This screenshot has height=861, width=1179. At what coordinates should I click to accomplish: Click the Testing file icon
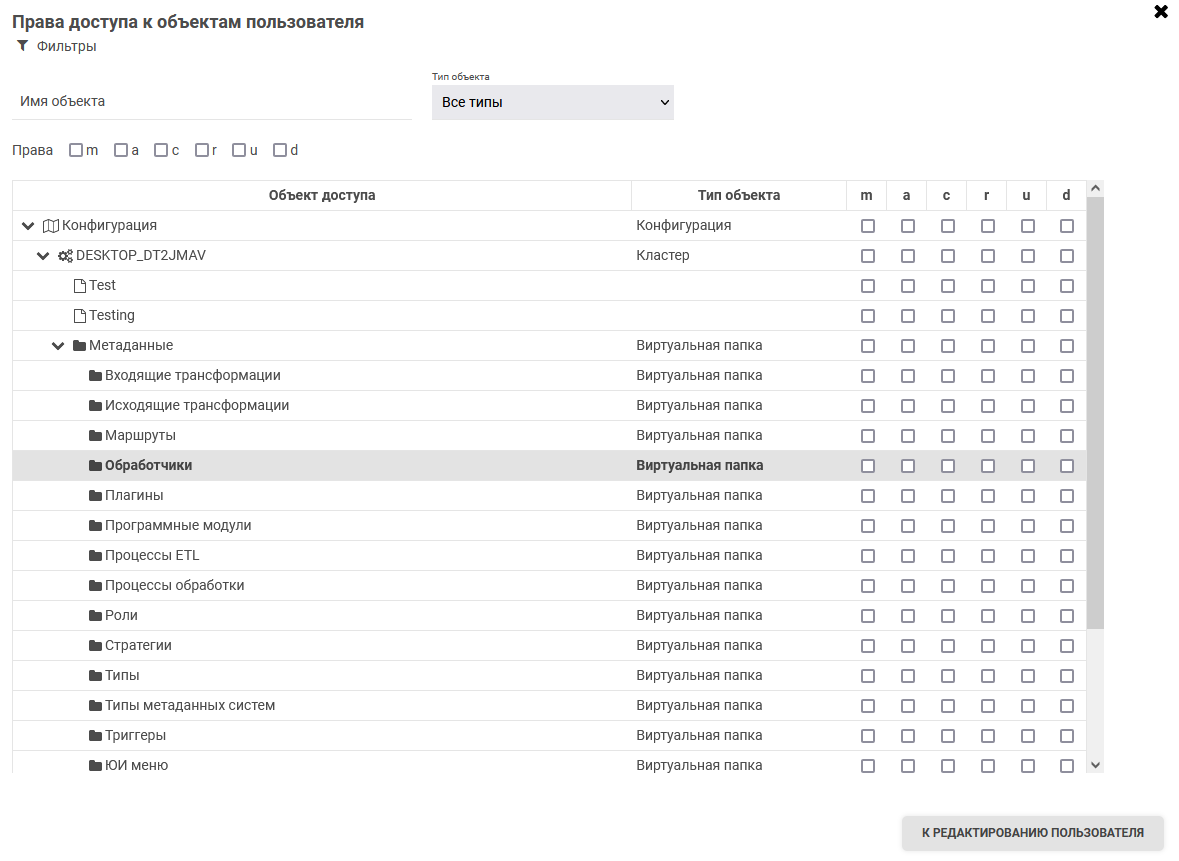(80, 316)
